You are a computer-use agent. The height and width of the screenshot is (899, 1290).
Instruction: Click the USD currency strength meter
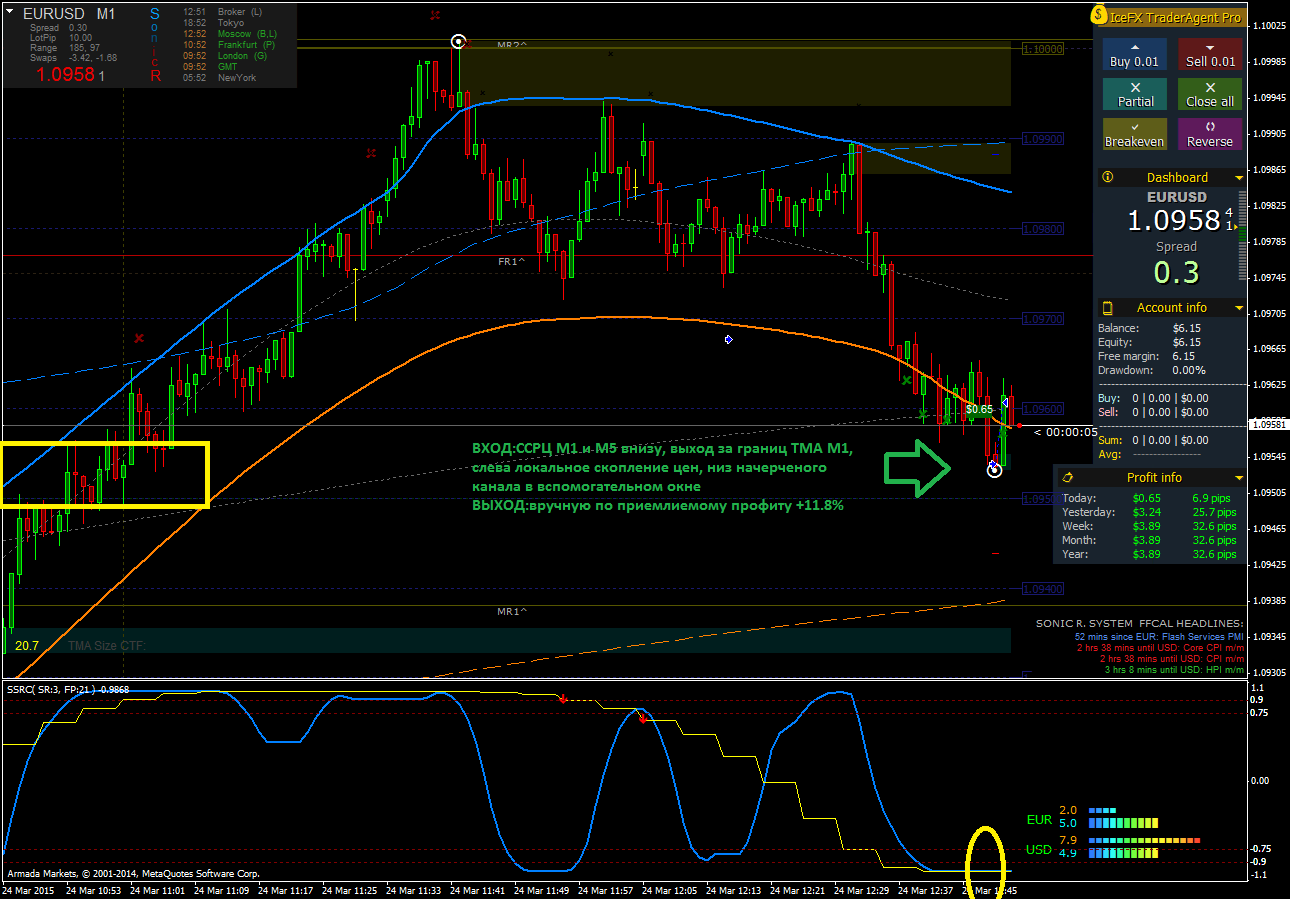1114,847
